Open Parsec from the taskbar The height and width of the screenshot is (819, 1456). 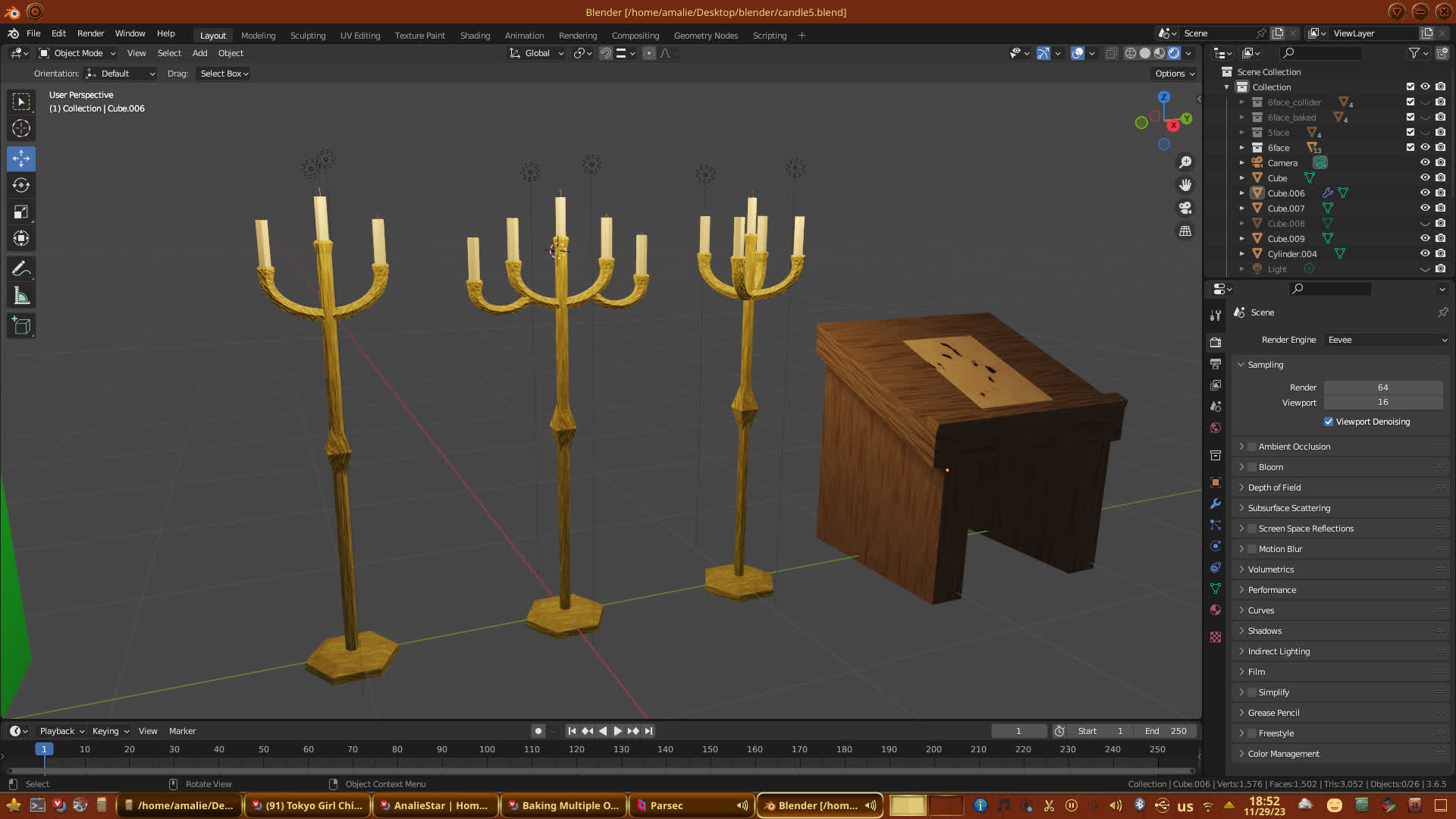click(x=666, y=805)
